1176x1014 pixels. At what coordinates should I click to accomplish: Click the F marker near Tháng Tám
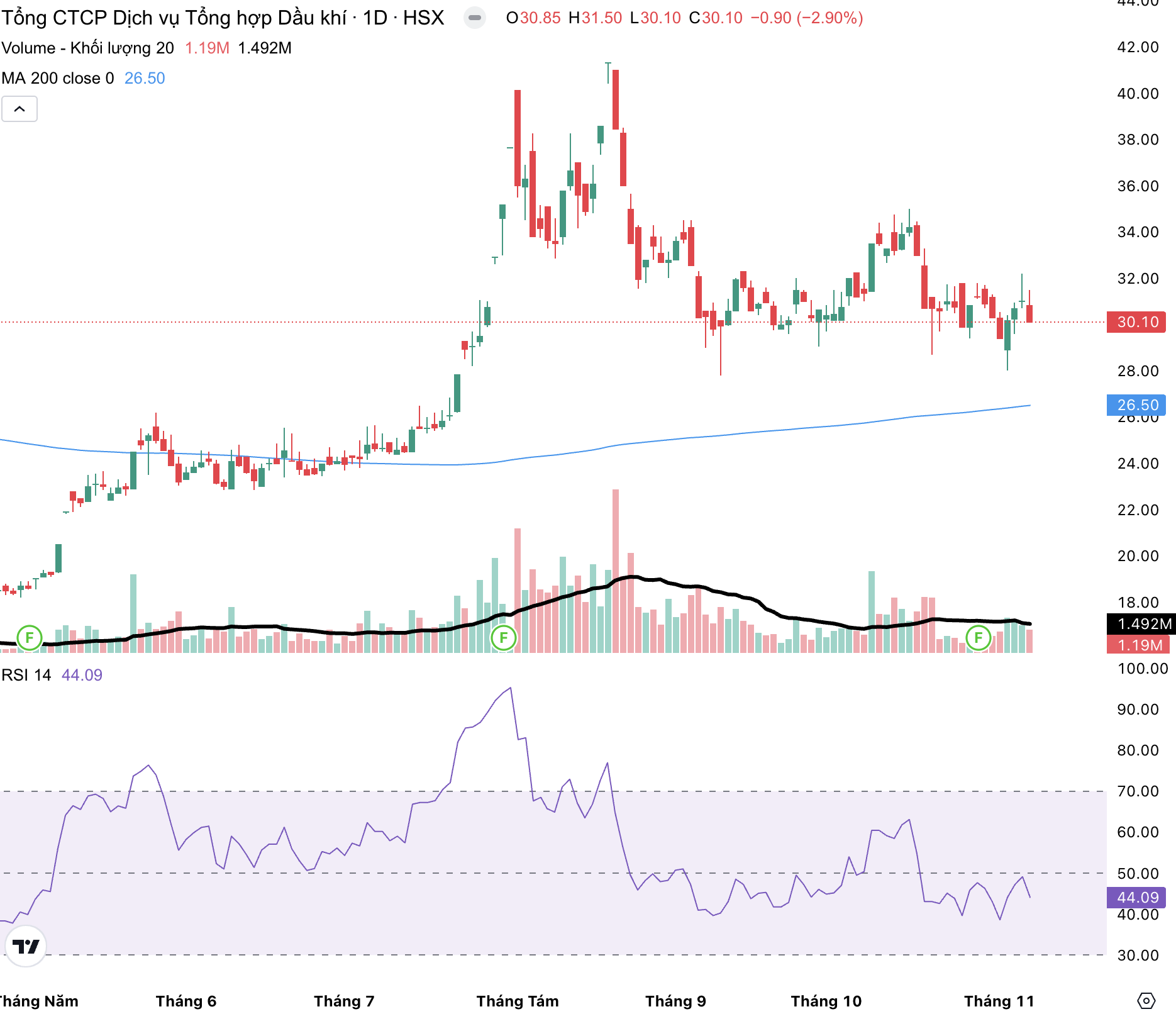point(503,638)
